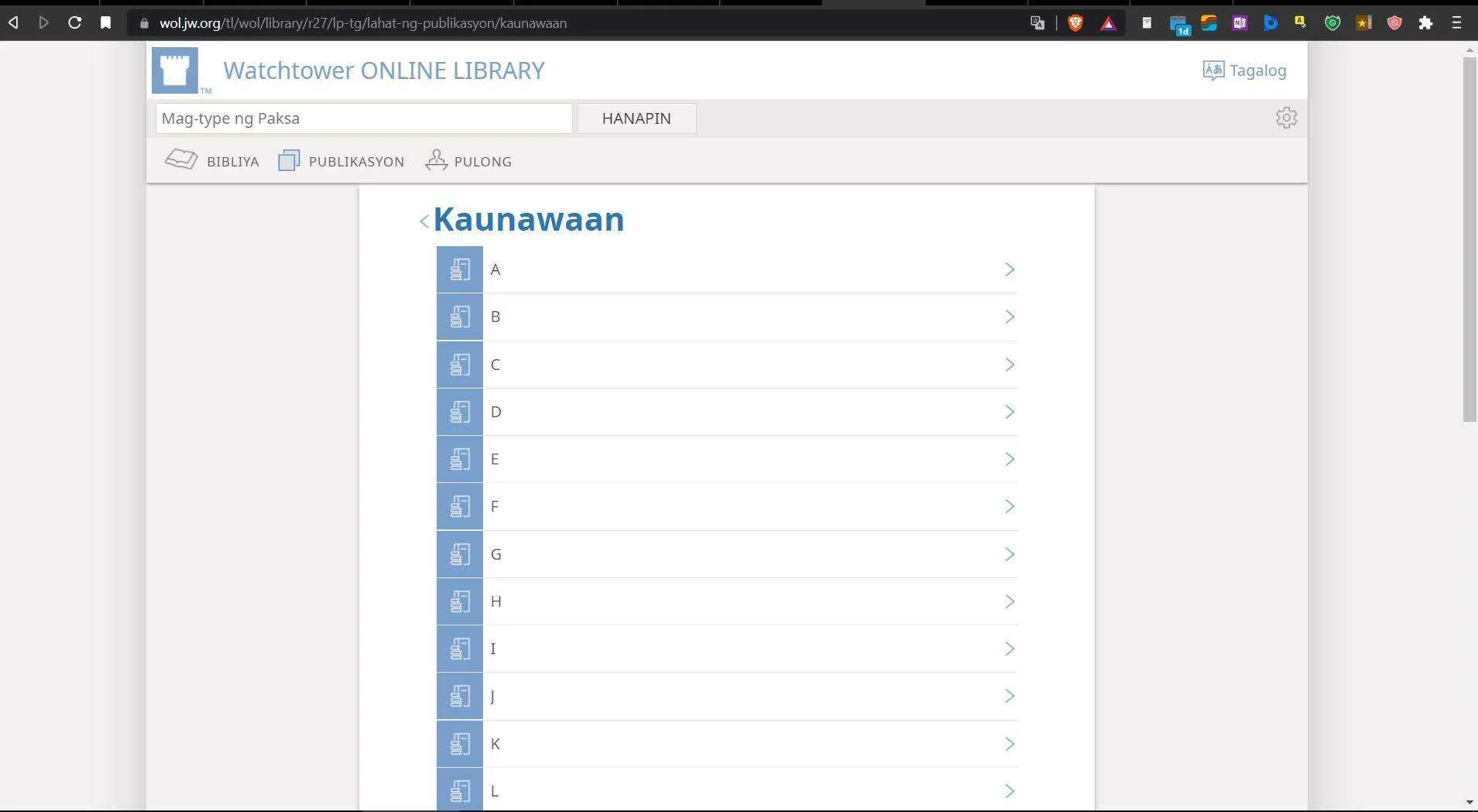1478x812 pixels.
Task: Click the green shield extension icon
Action: (x=1332, y=23)
